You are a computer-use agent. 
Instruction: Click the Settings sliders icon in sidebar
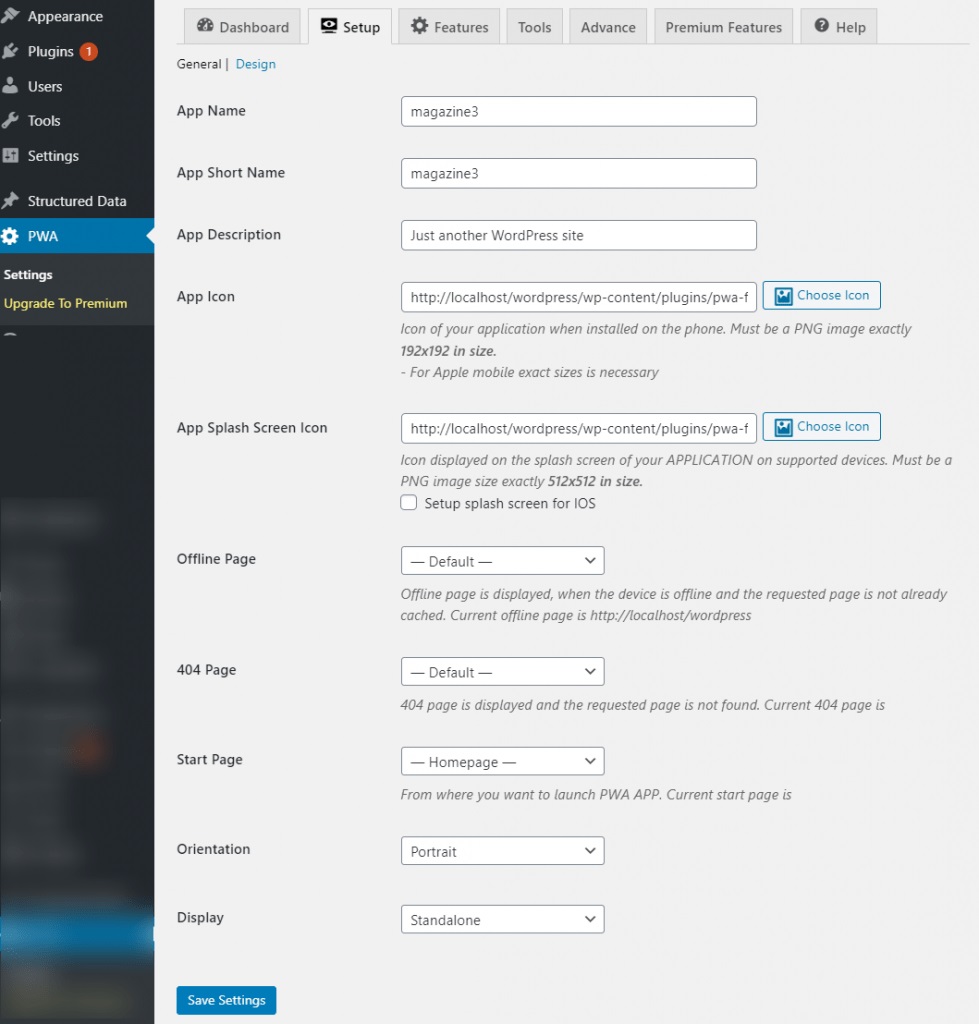[11, 156]
